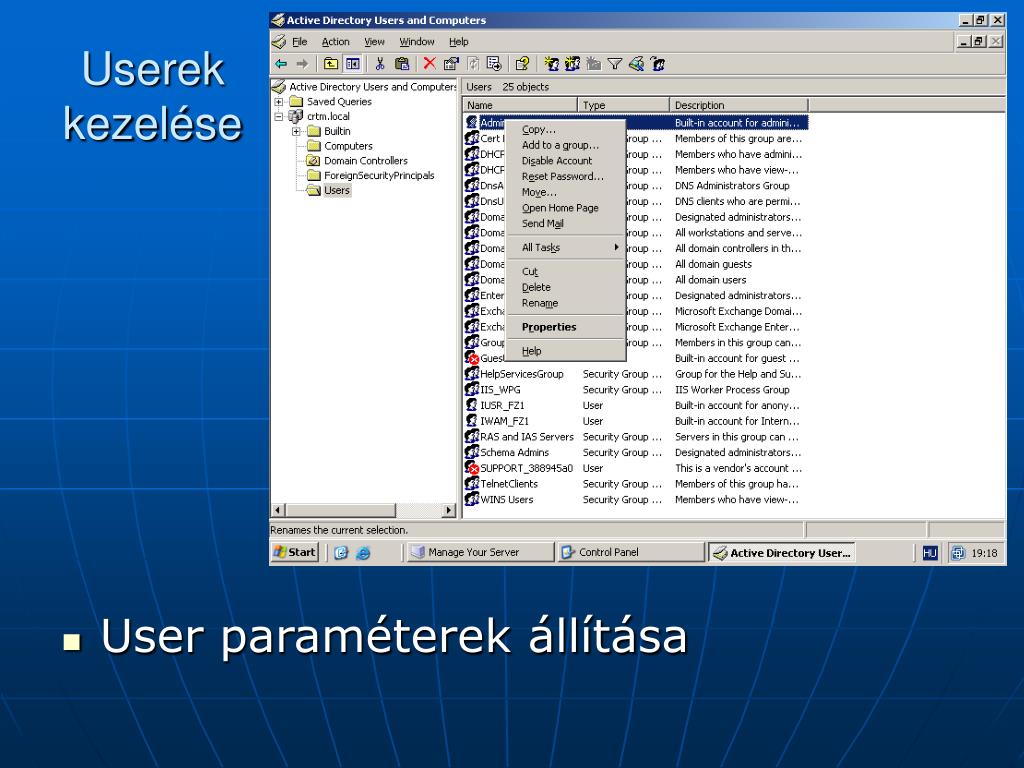
Task: Choose Open Home Page in context menu
Action: pos(565,208)
